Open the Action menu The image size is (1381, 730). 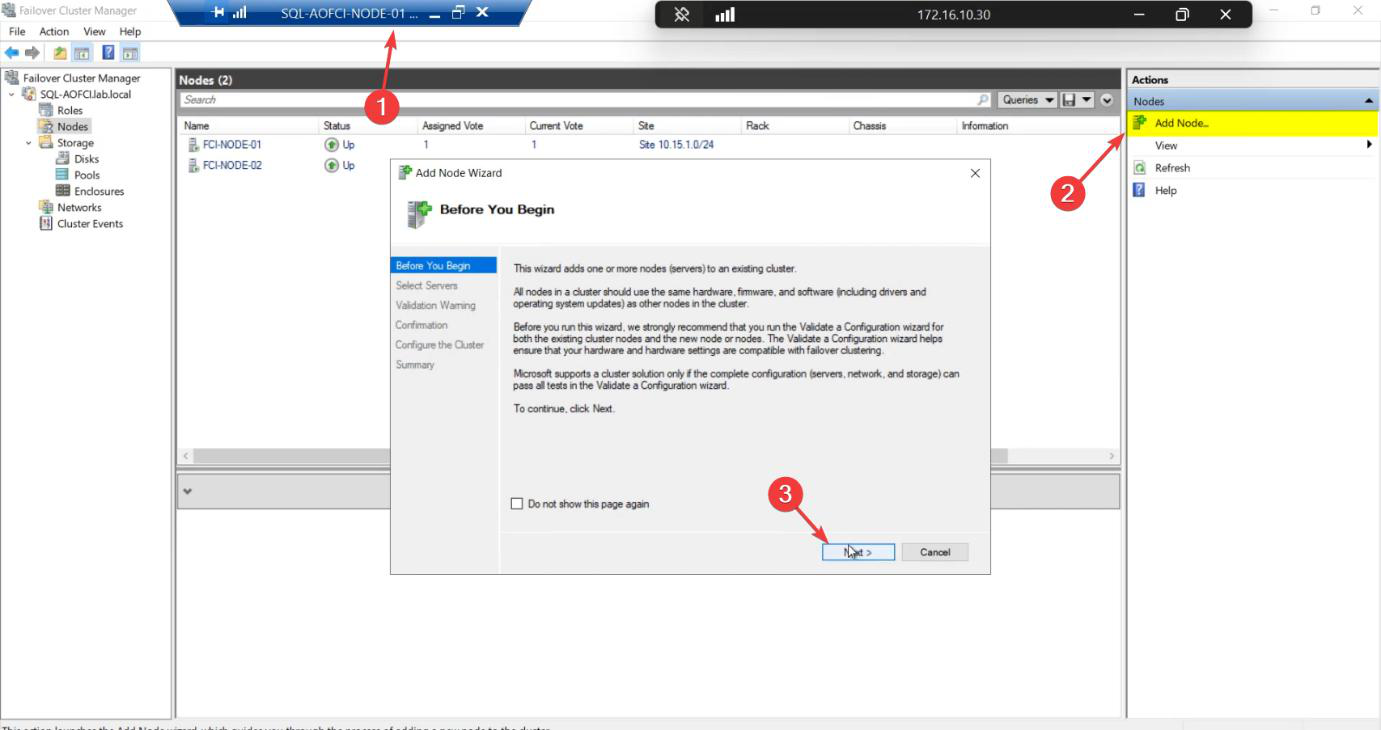54,32
